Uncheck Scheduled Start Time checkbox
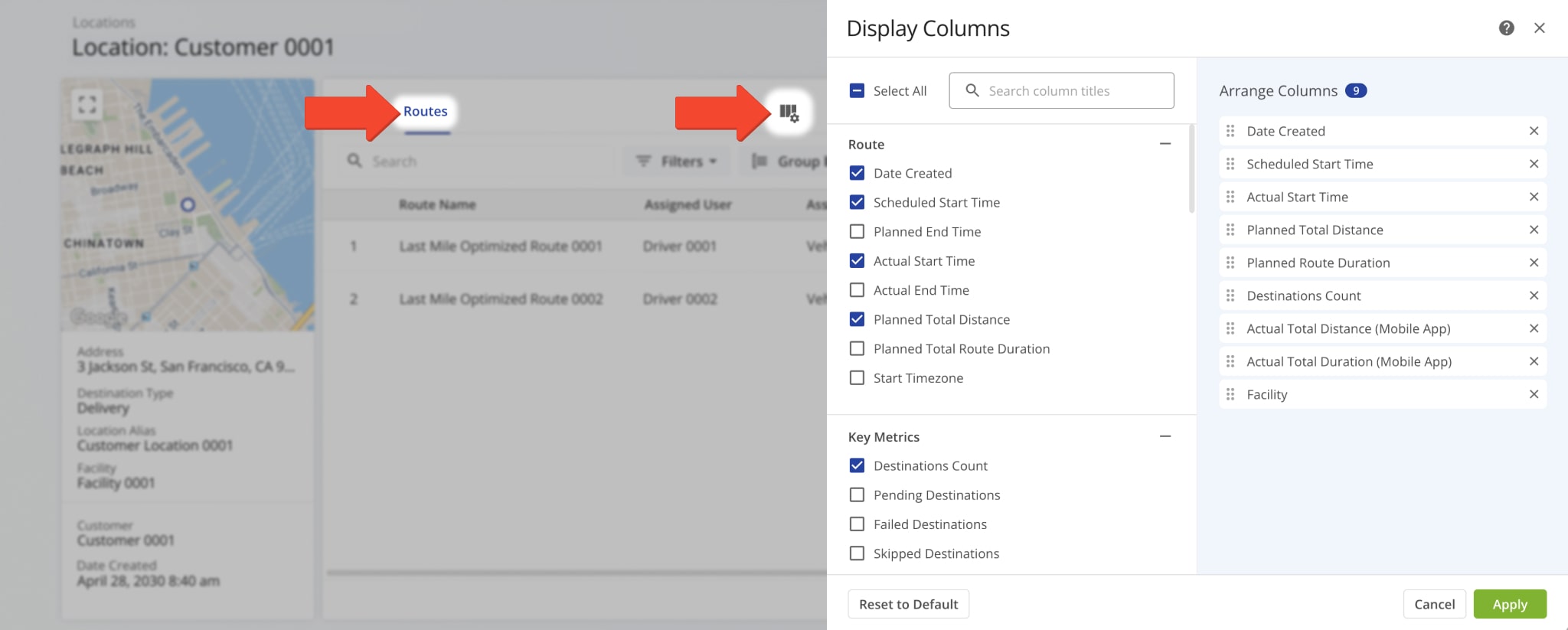 (x=857, y=202)
